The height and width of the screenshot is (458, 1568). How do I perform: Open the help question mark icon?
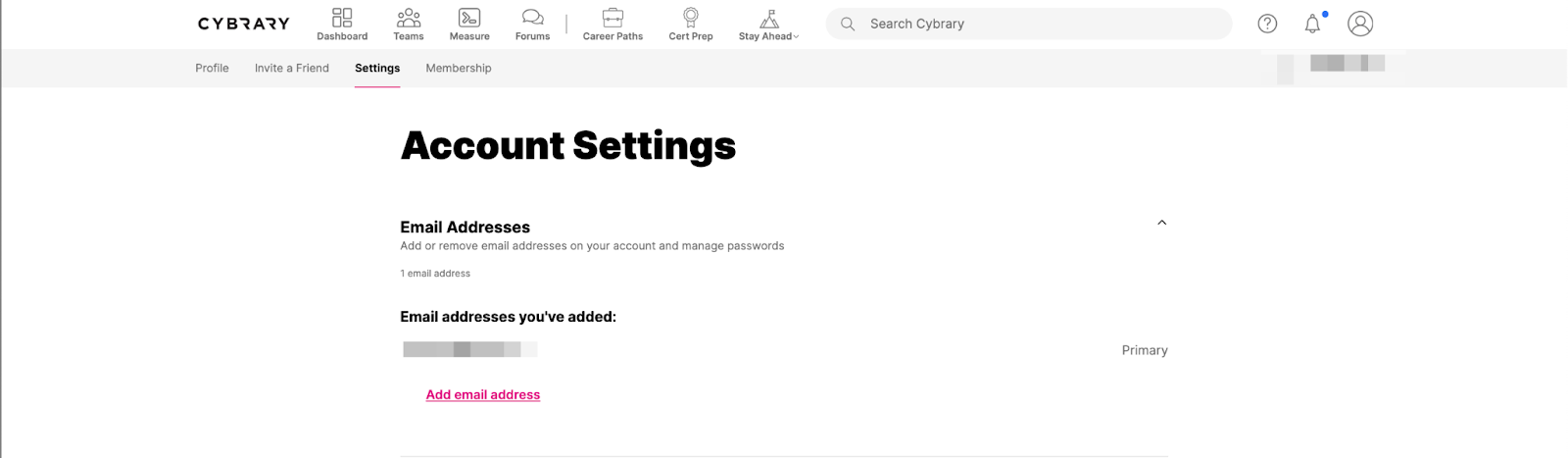tap(1267, 24)
